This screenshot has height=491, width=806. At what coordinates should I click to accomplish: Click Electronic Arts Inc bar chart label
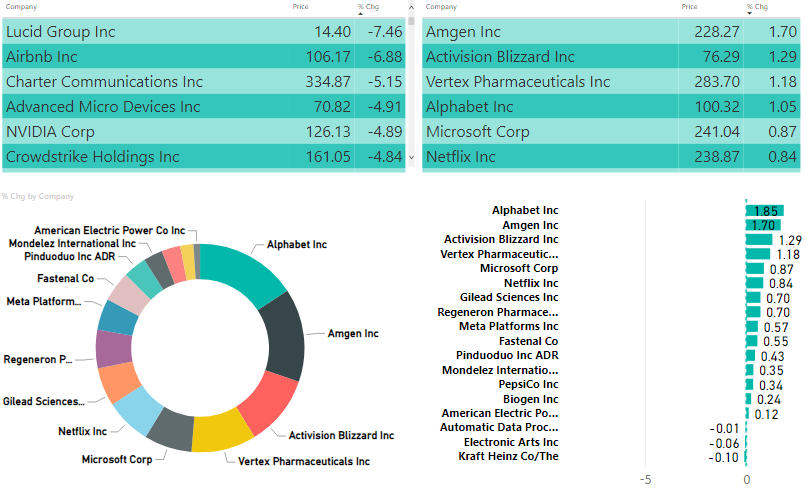511,442
